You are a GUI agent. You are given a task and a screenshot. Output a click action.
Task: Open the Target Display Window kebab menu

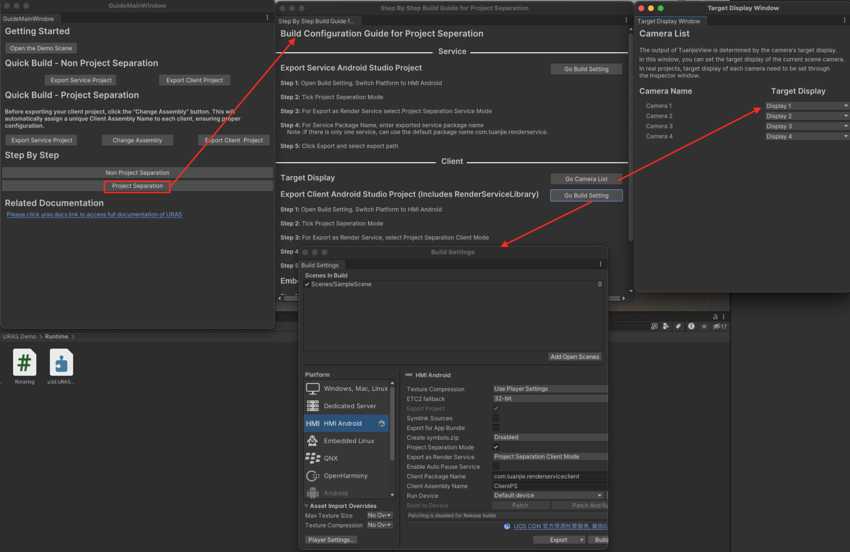tap(845, 21)
